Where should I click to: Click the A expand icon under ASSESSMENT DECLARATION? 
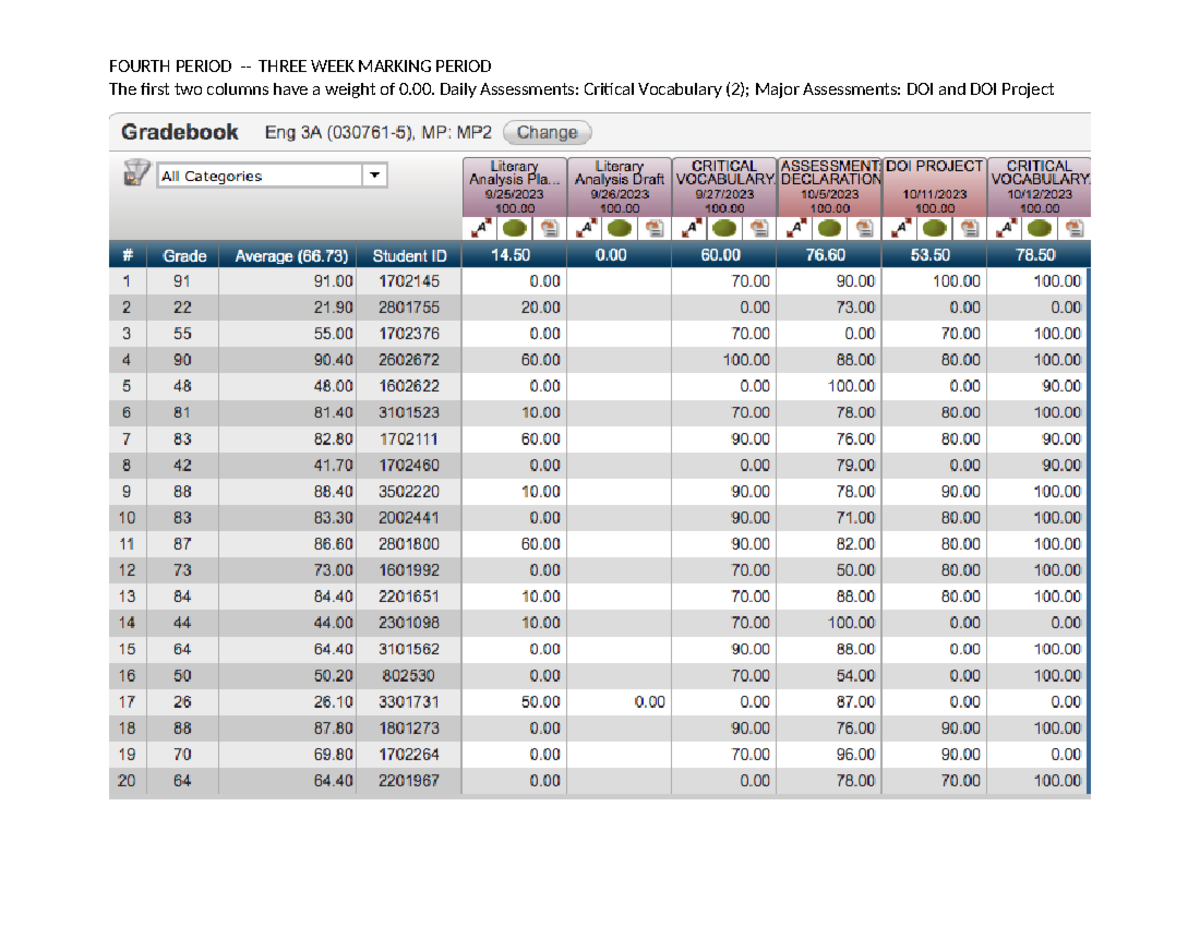tap(797, 228)
